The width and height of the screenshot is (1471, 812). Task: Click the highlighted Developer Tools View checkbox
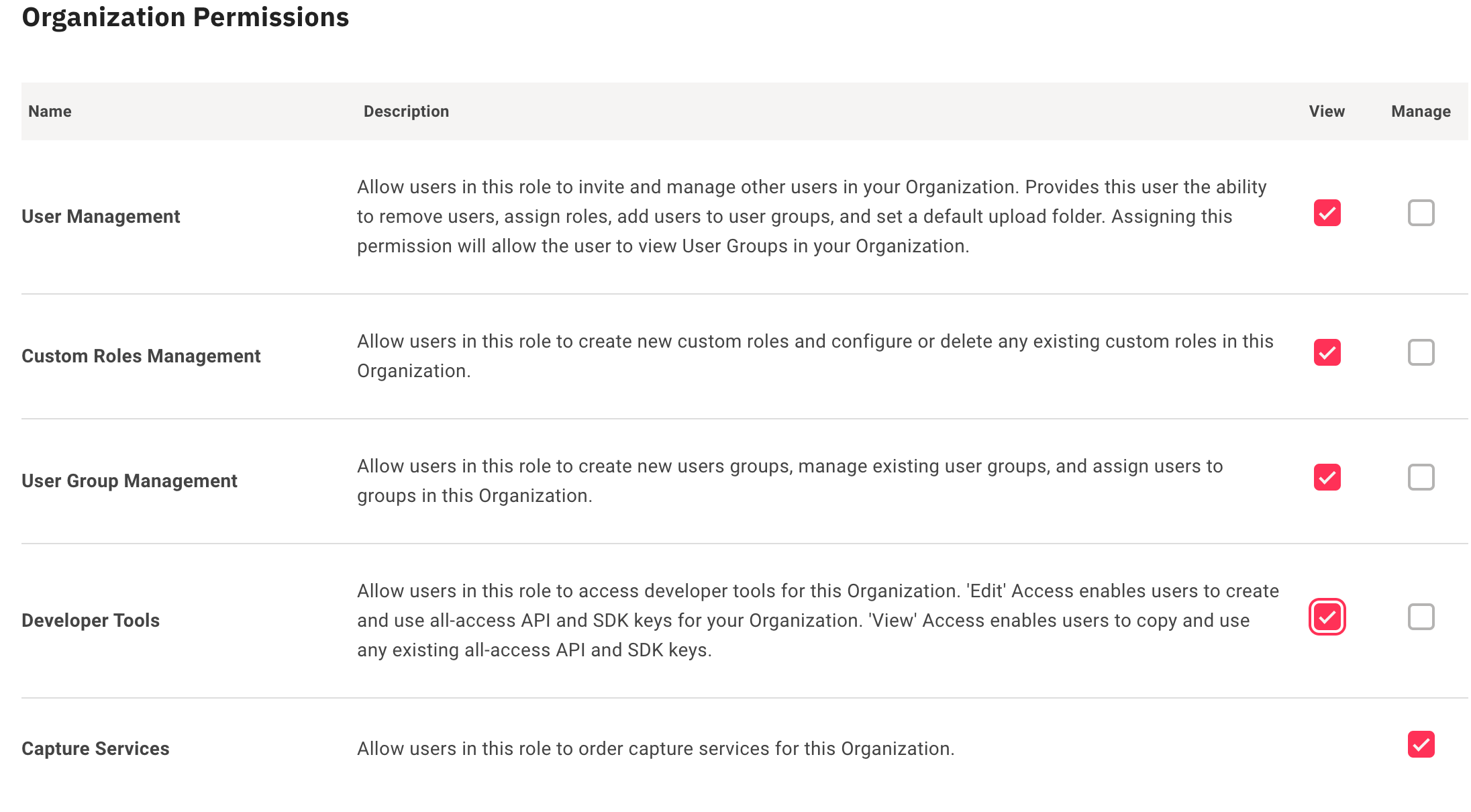coord(1326,617)
